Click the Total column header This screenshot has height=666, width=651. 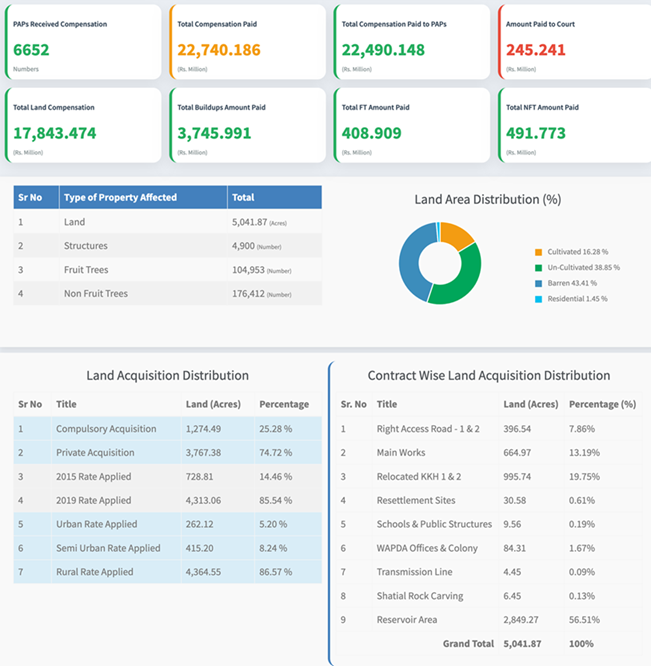pyautogui.click(x=274, y=197)
